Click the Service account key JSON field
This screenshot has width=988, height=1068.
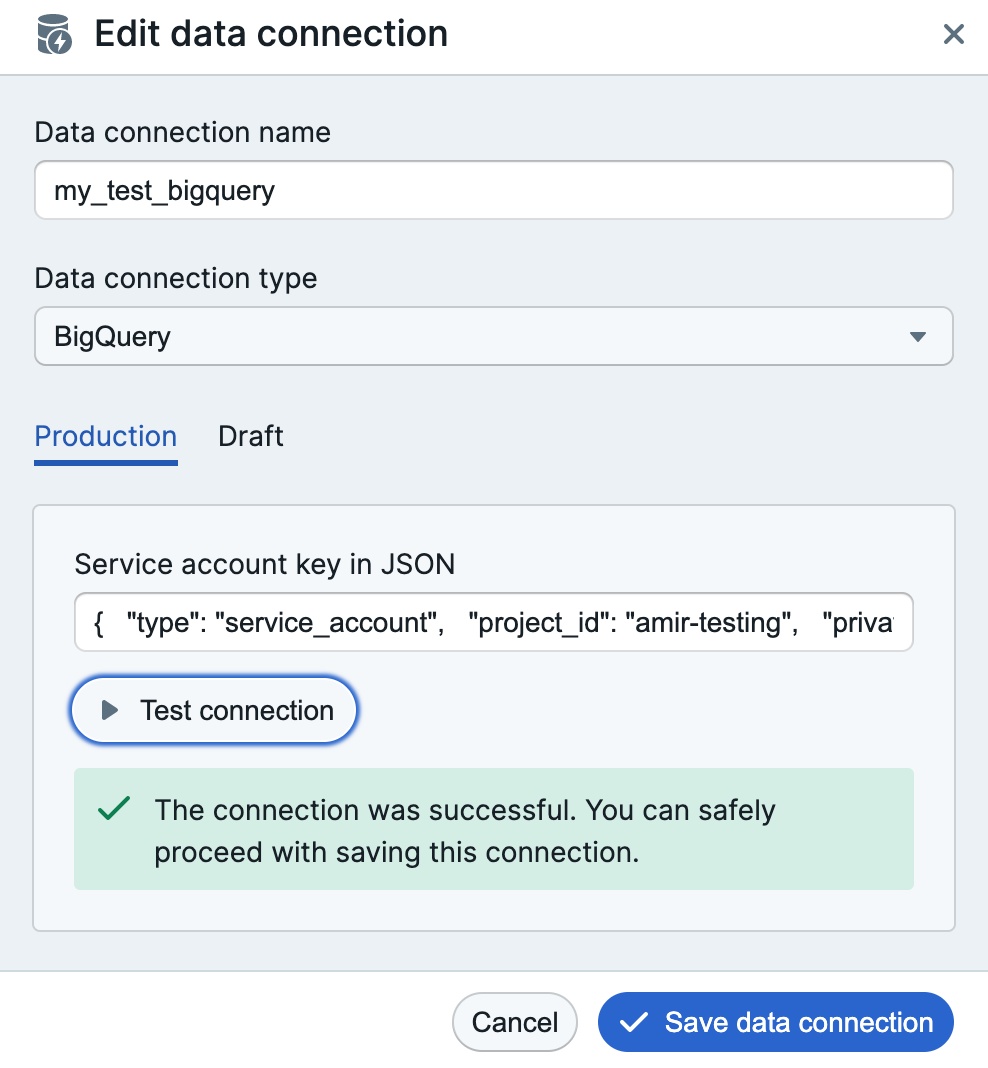494,622
